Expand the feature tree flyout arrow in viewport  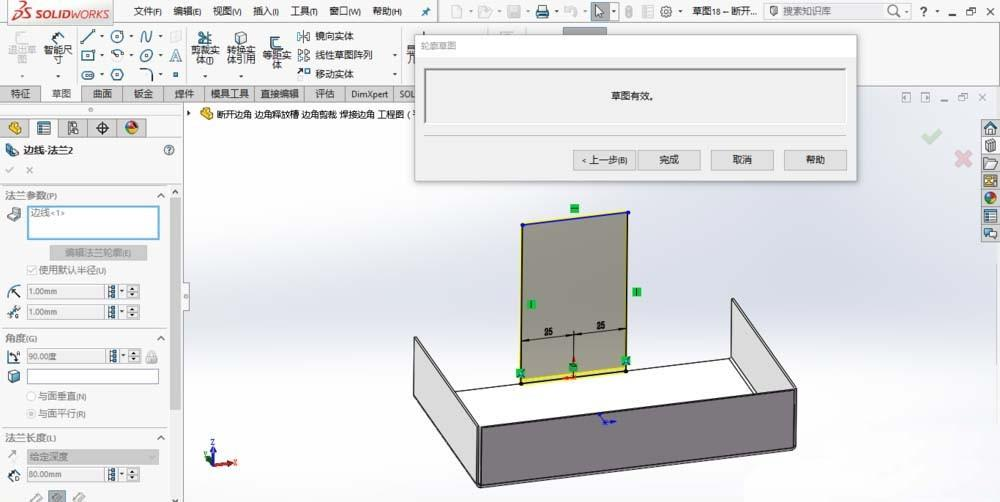point(189,114)
